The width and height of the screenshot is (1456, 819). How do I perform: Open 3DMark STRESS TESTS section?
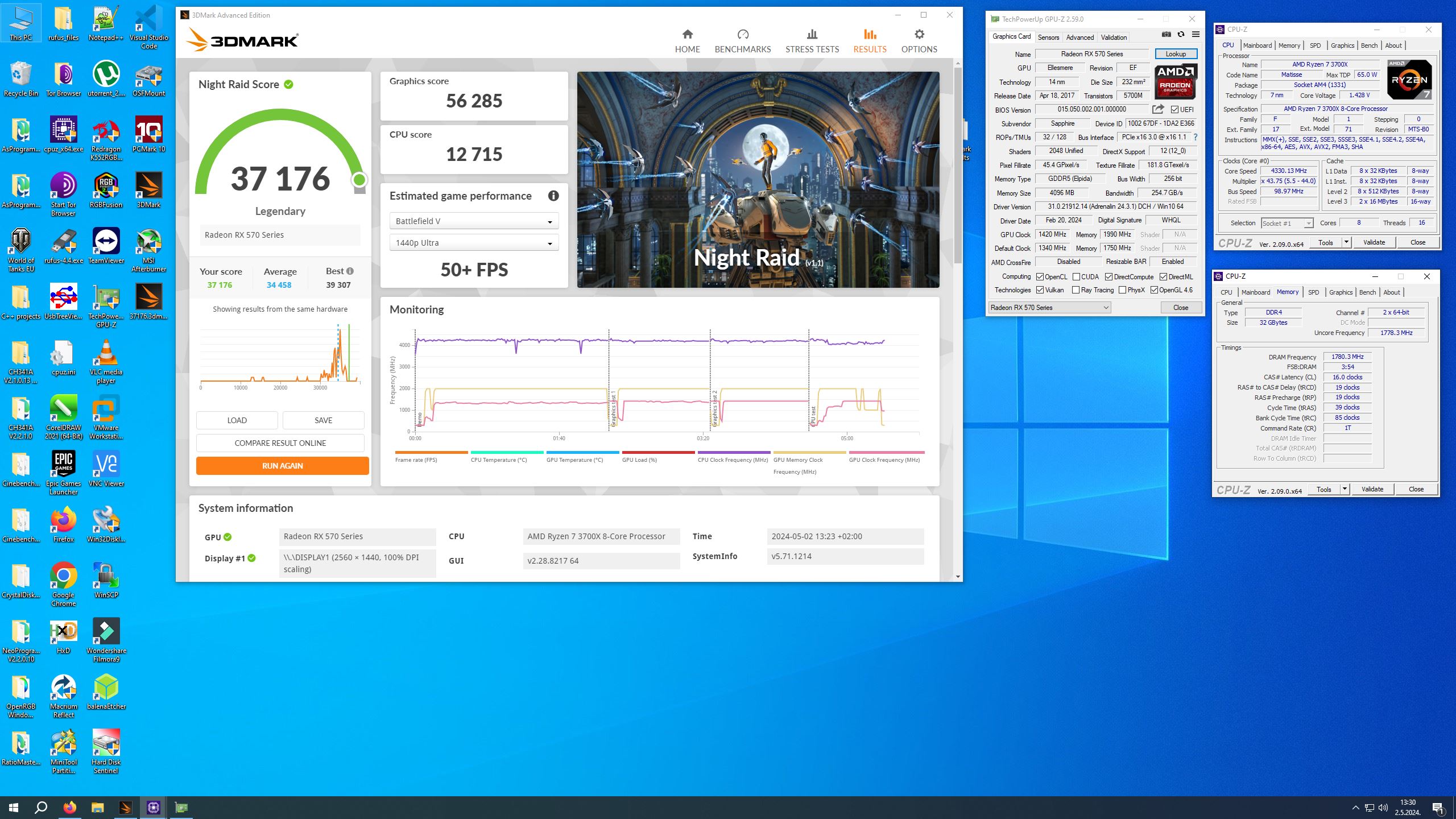point(812,42)
